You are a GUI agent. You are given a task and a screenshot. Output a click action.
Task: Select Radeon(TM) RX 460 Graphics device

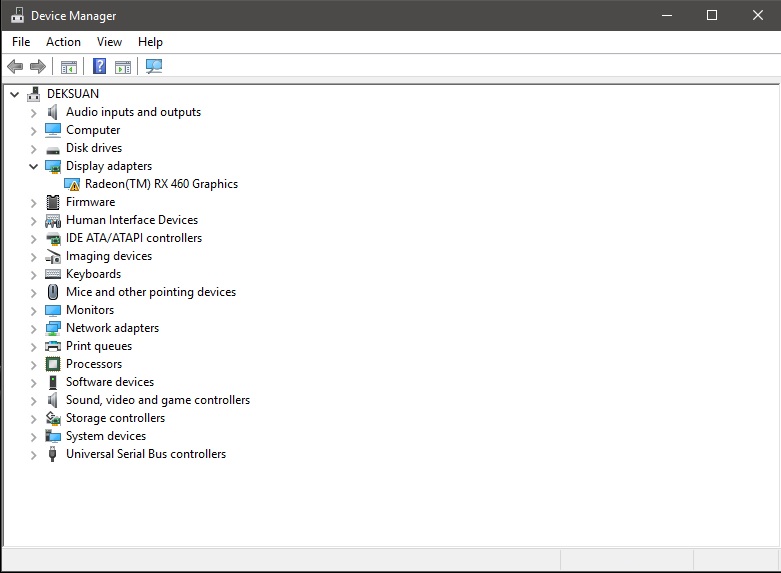(161, 184)
